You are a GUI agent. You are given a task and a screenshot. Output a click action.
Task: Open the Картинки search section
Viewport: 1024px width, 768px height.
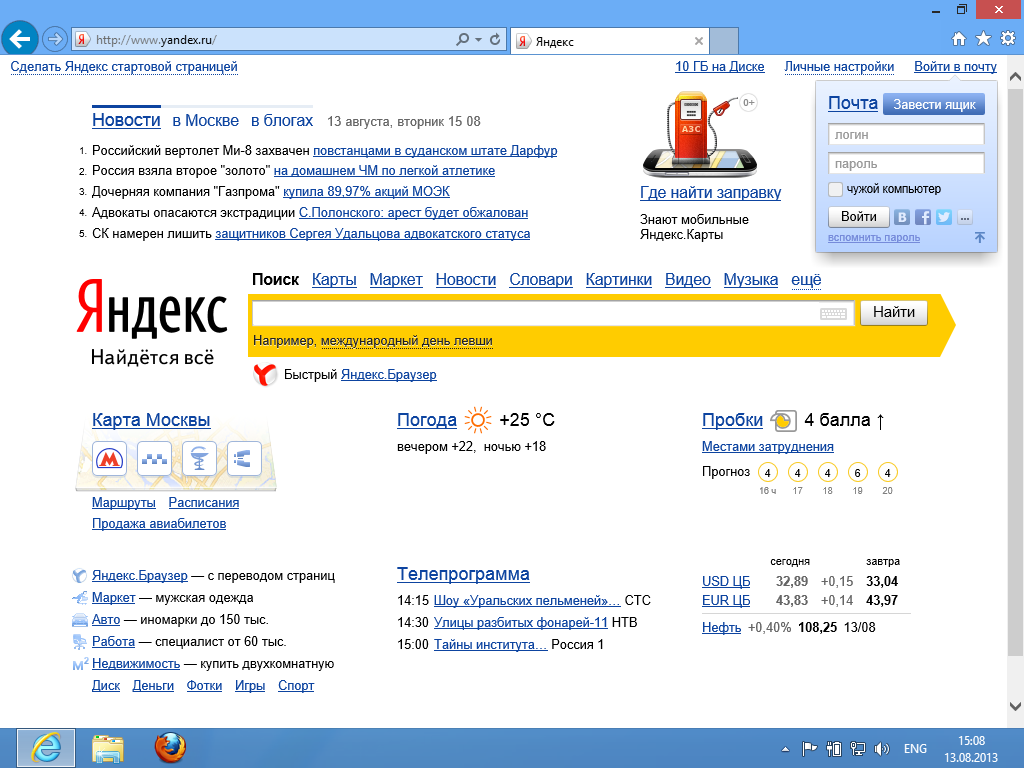click(x=618, y=280)
